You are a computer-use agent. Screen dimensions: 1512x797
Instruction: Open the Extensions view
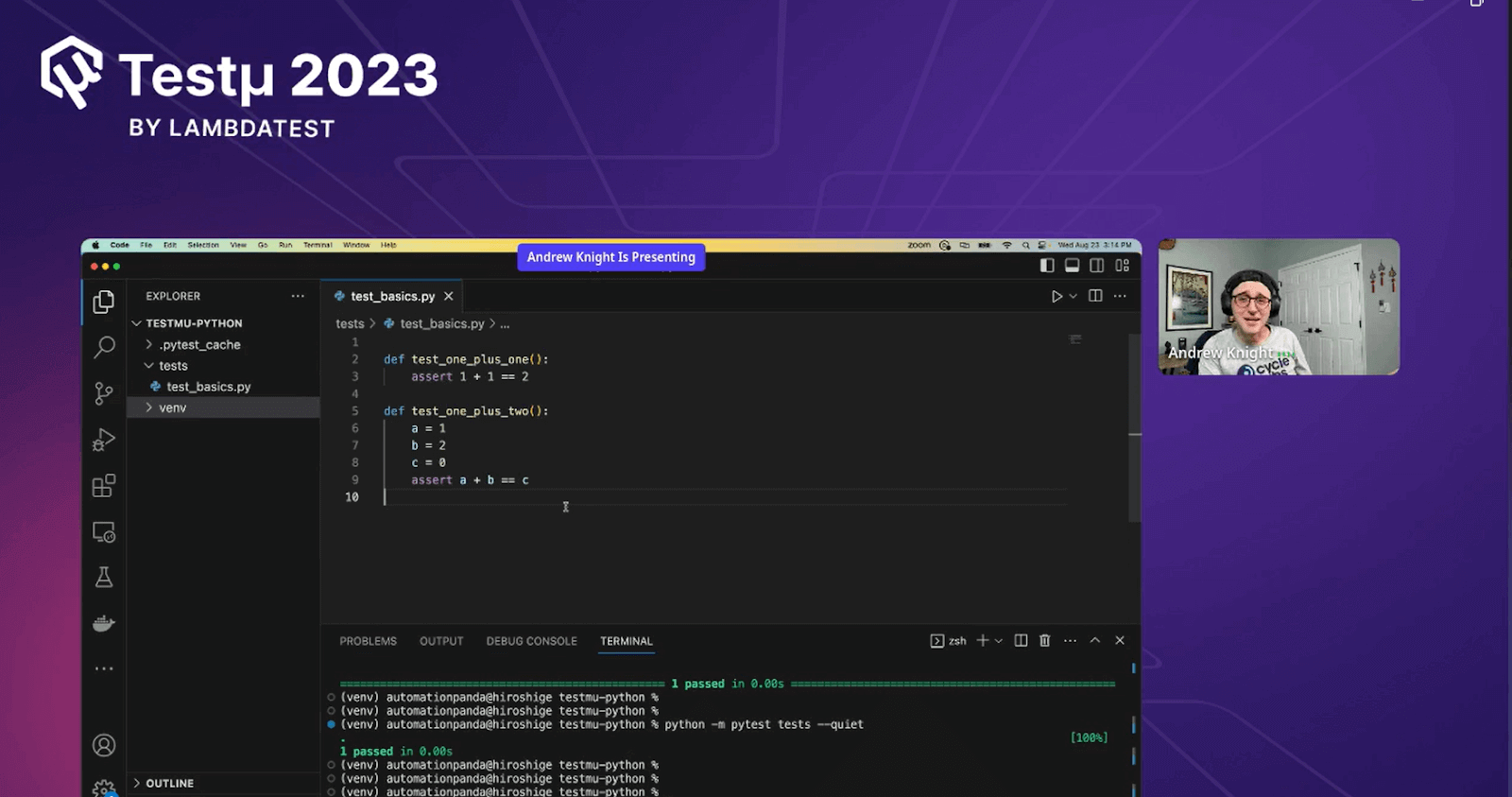pos(104,486)
